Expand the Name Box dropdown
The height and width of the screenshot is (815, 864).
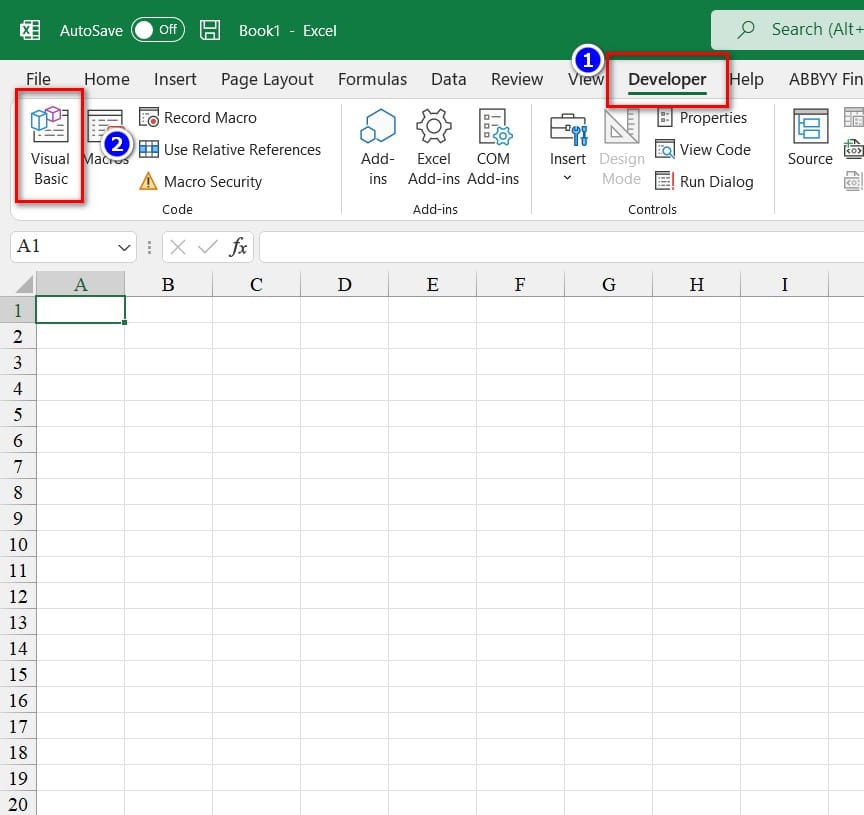[125, 246]
